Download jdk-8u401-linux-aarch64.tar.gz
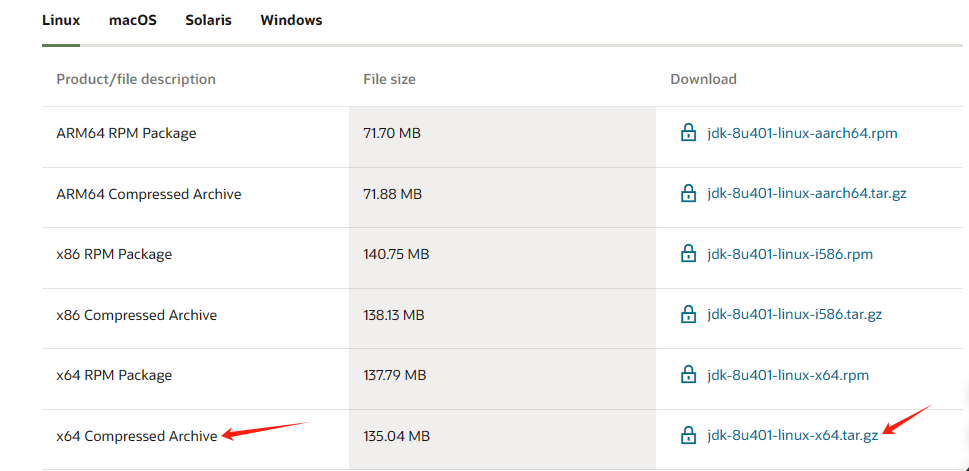The height and width of the screenshot is (471, 969). tap(807, 193)
